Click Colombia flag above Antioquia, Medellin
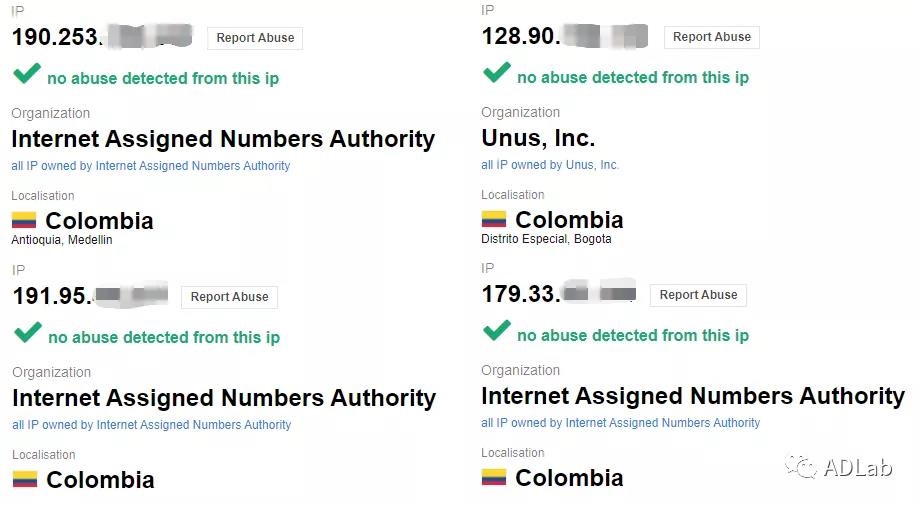 tap(24, 220)
